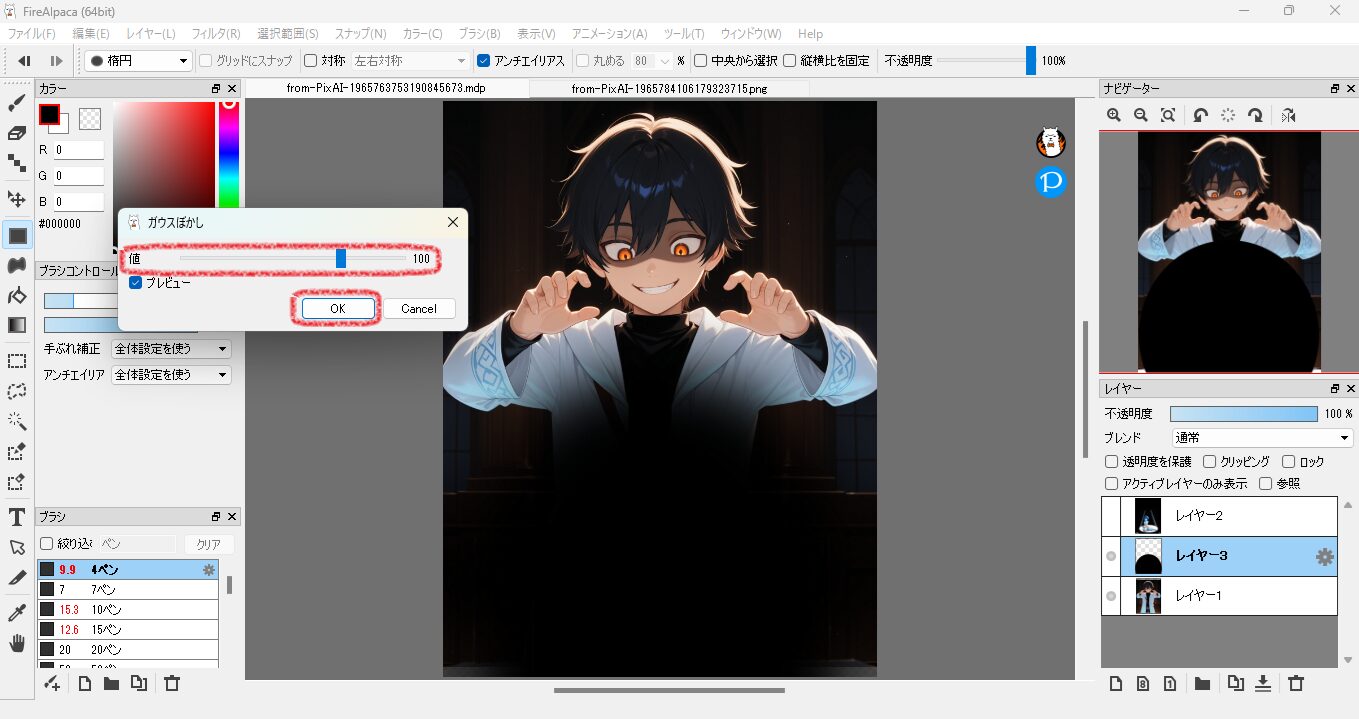Open the フィルタ(R) menu
This screenshot has height=719, width=1359.
click(x=215, y=34)
